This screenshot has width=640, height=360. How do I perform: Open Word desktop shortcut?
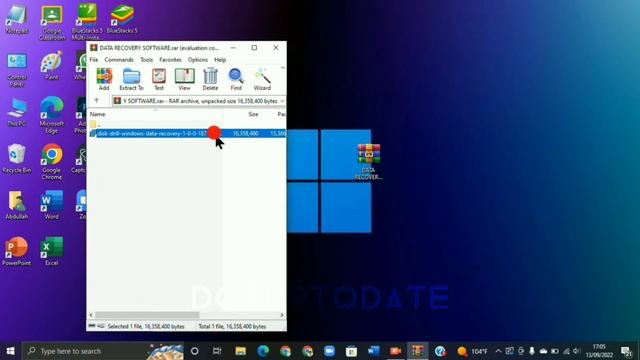[x=52, y=205]
